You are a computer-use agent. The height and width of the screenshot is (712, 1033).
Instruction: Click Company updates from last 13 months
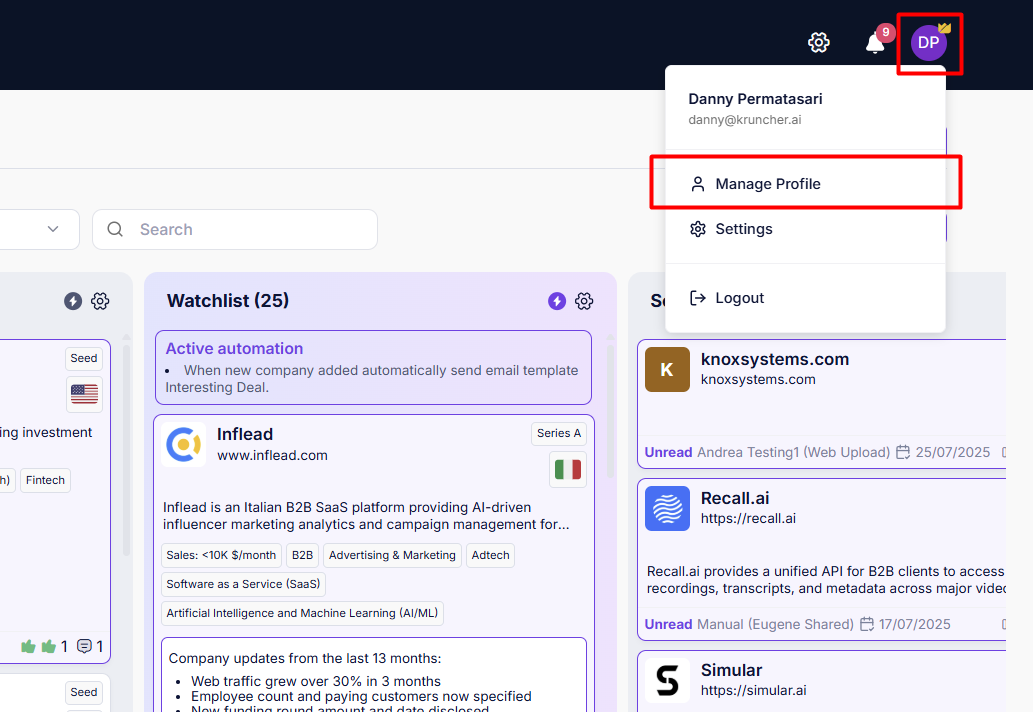pos(305,658)
